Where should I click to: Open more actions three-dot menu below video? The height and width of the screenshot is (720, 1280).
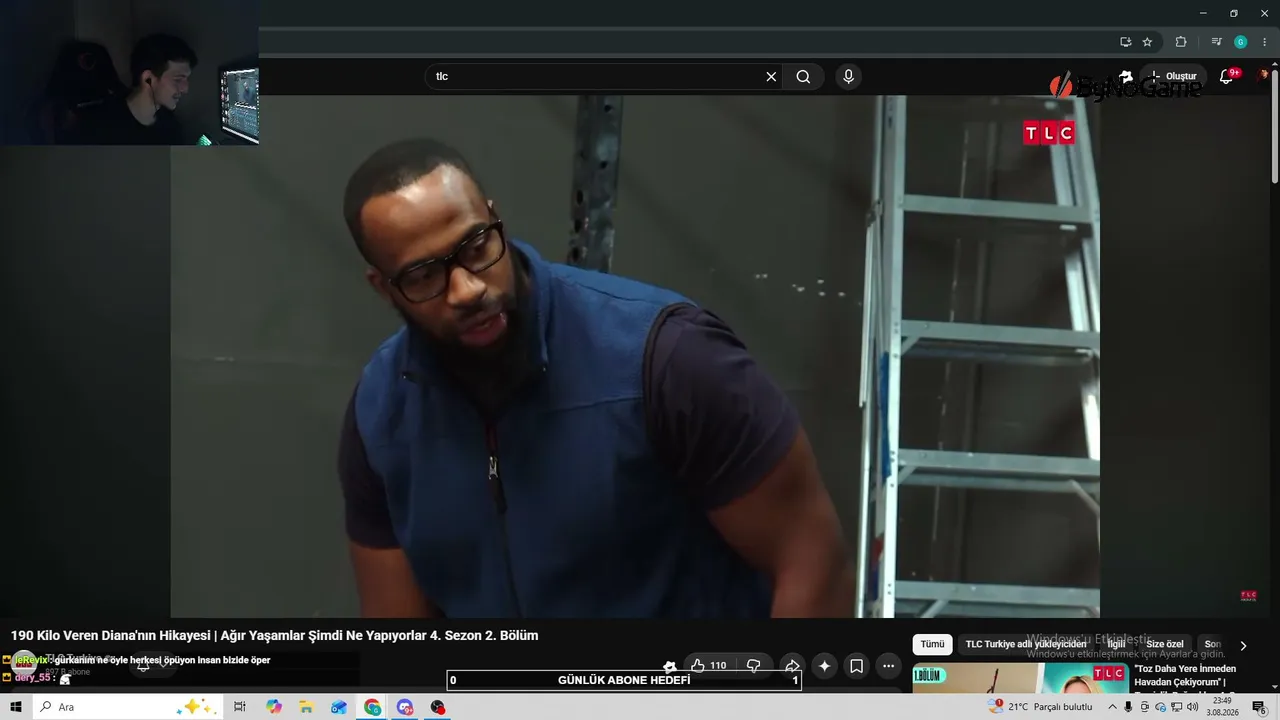coord(888,666)
